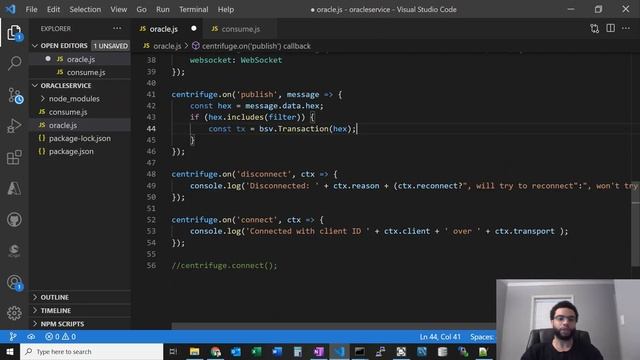The height and width of the screenshot is (360, 640).
Task: Open the Explorer view in activity bar
Action: (x=14, y=33)
